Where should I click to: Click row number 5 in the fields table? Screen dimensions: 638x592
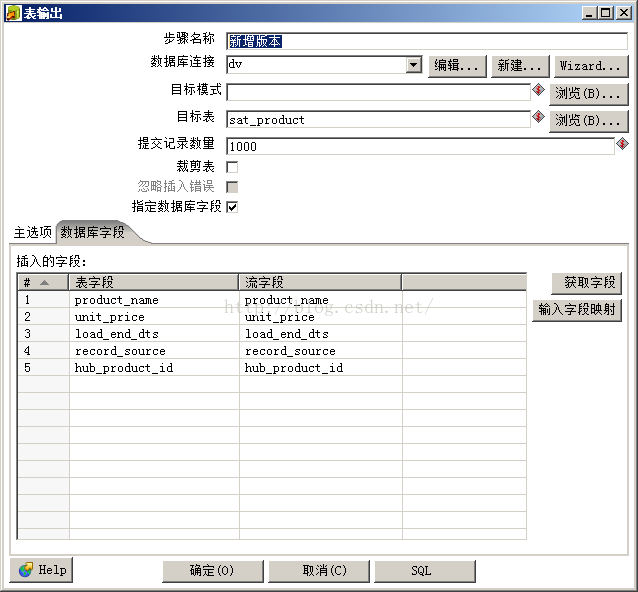point(43,368)
